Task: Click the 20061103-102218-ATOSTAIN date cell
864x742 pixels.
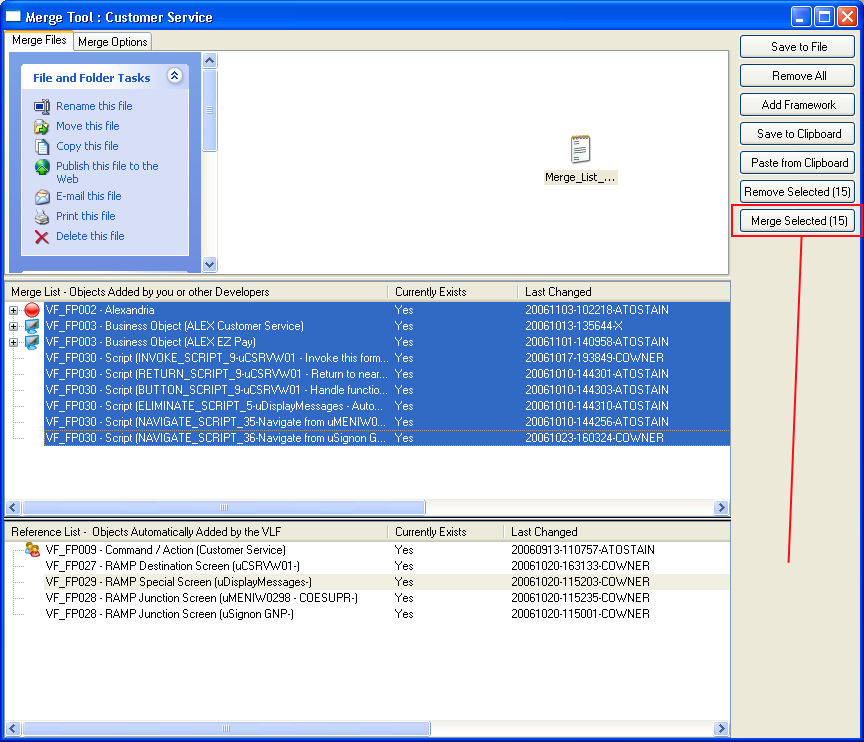Action: coord(597,310)
